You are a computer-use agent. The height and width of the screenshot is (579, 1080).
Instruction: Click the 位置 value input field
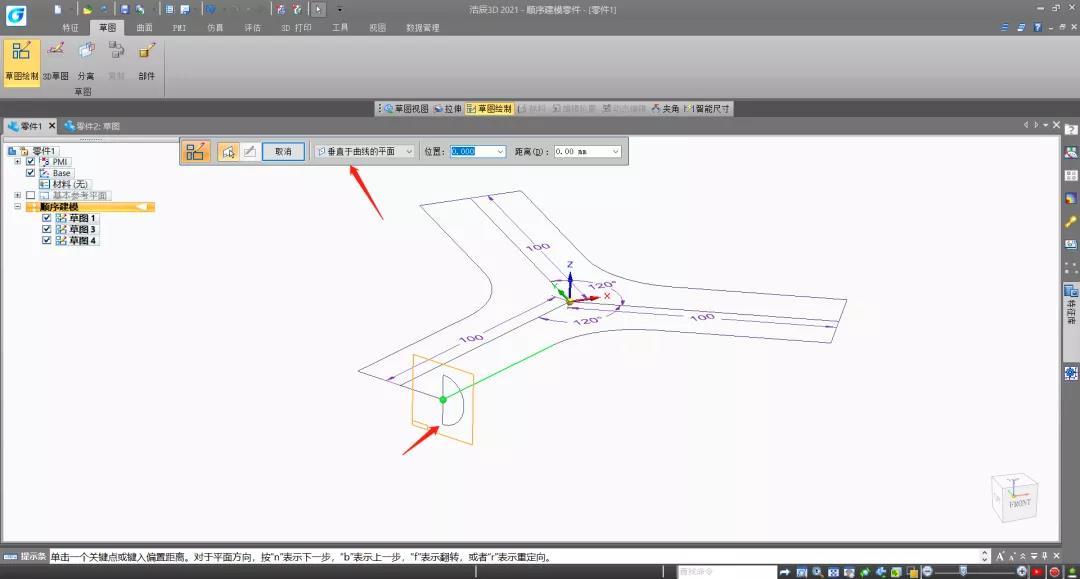(x=472, y=151)
